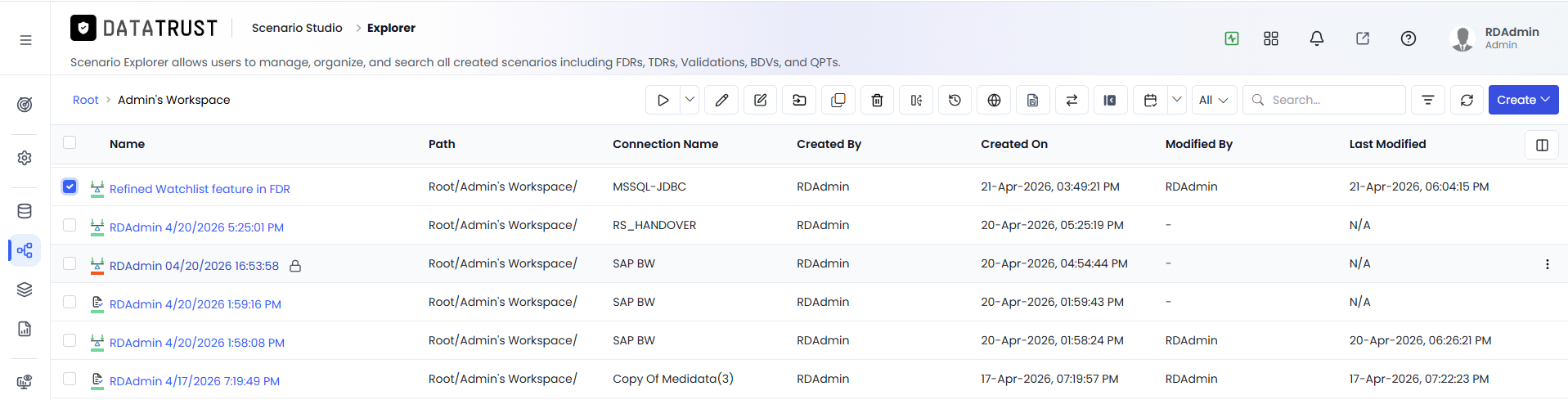Check the RDAdmin 4/20/2026 1:59:16 PM row
1568x400 pixels.
click(x=70, y=302)
